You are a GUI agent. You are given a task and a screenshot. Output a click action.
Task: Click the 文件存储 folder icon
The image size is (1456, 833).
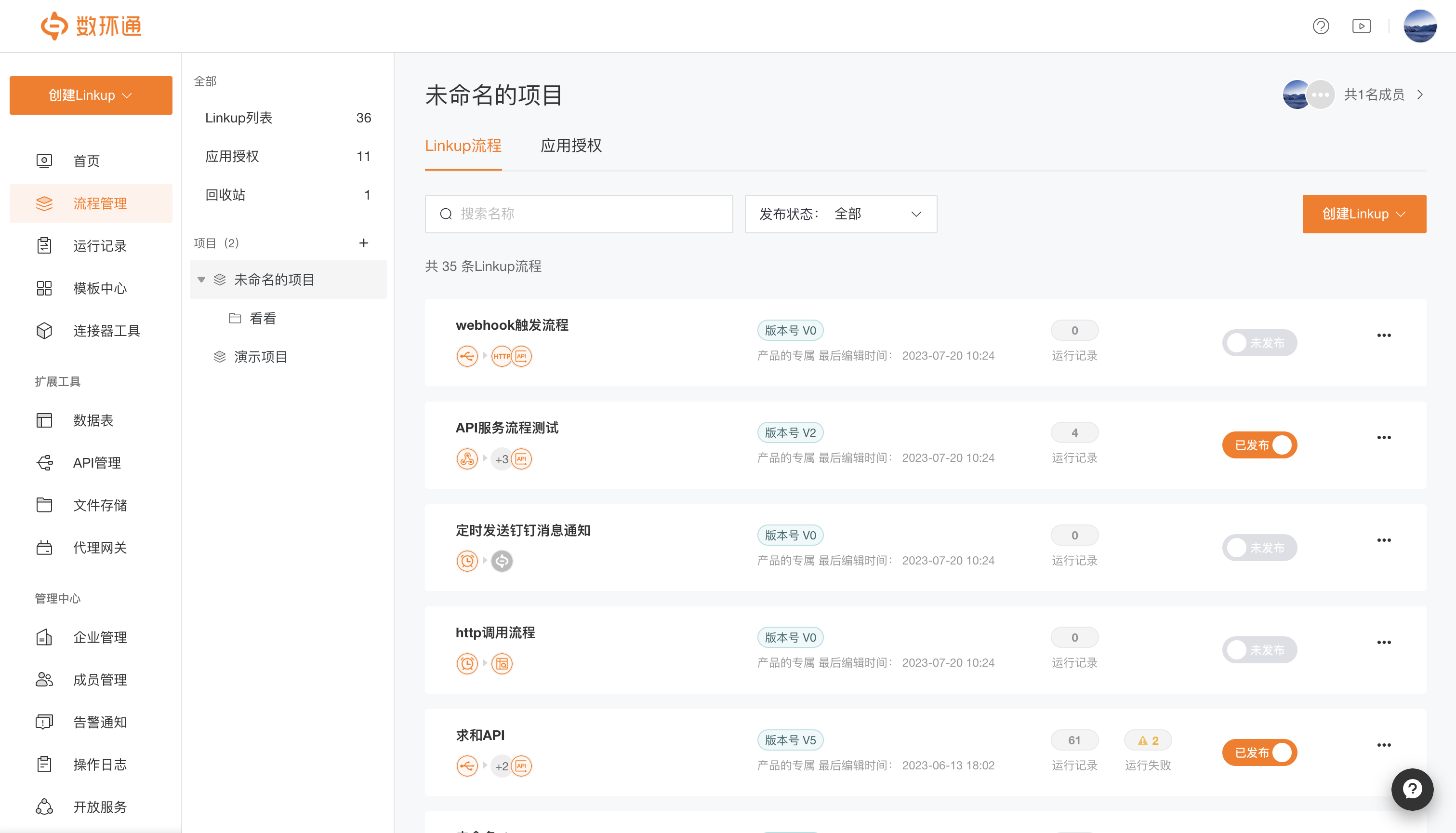(44, 505)
